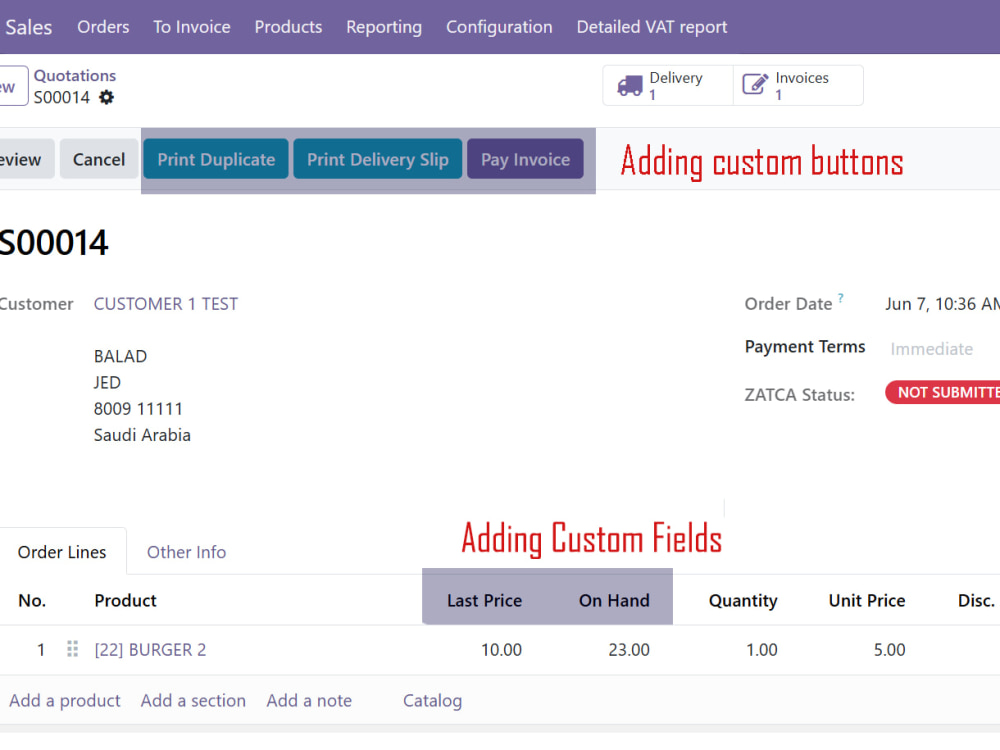
Task: Click the 23.00 on hand cell
Action: (x=629, y=649)
